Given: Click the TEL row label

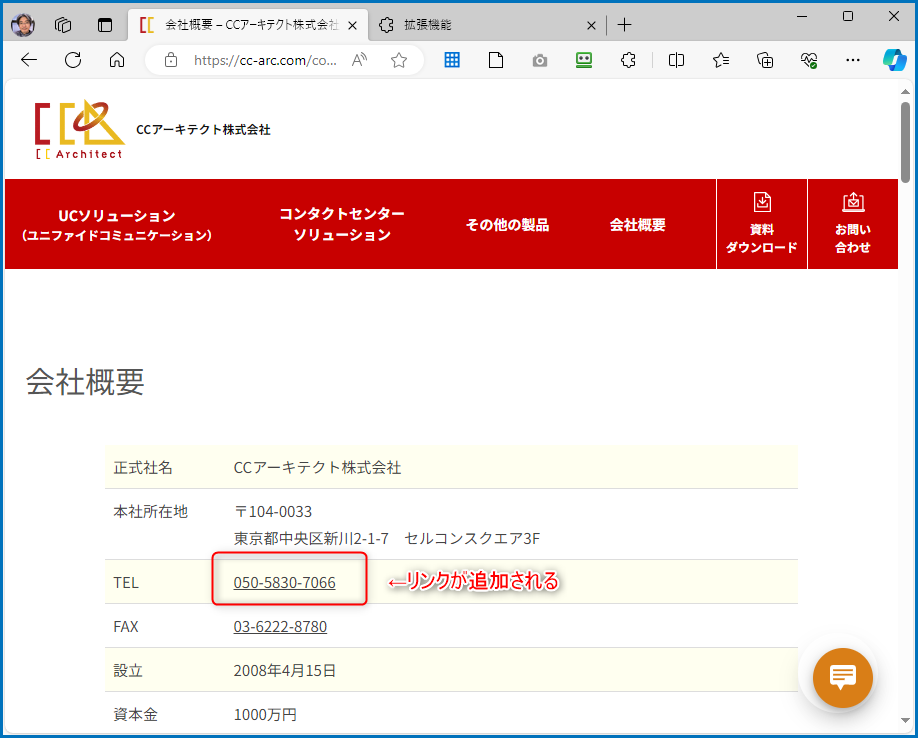Looking at the screenshot, I should pyautogui.click(x=126, y=583).
